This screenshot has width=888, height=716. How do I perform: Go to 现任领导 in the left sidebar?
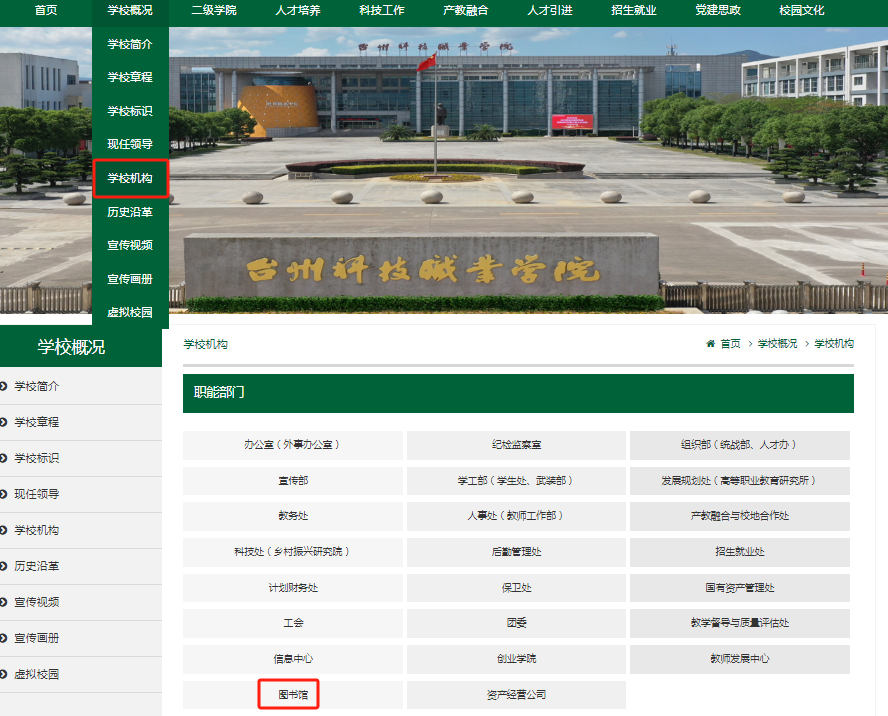click(37, 494)
